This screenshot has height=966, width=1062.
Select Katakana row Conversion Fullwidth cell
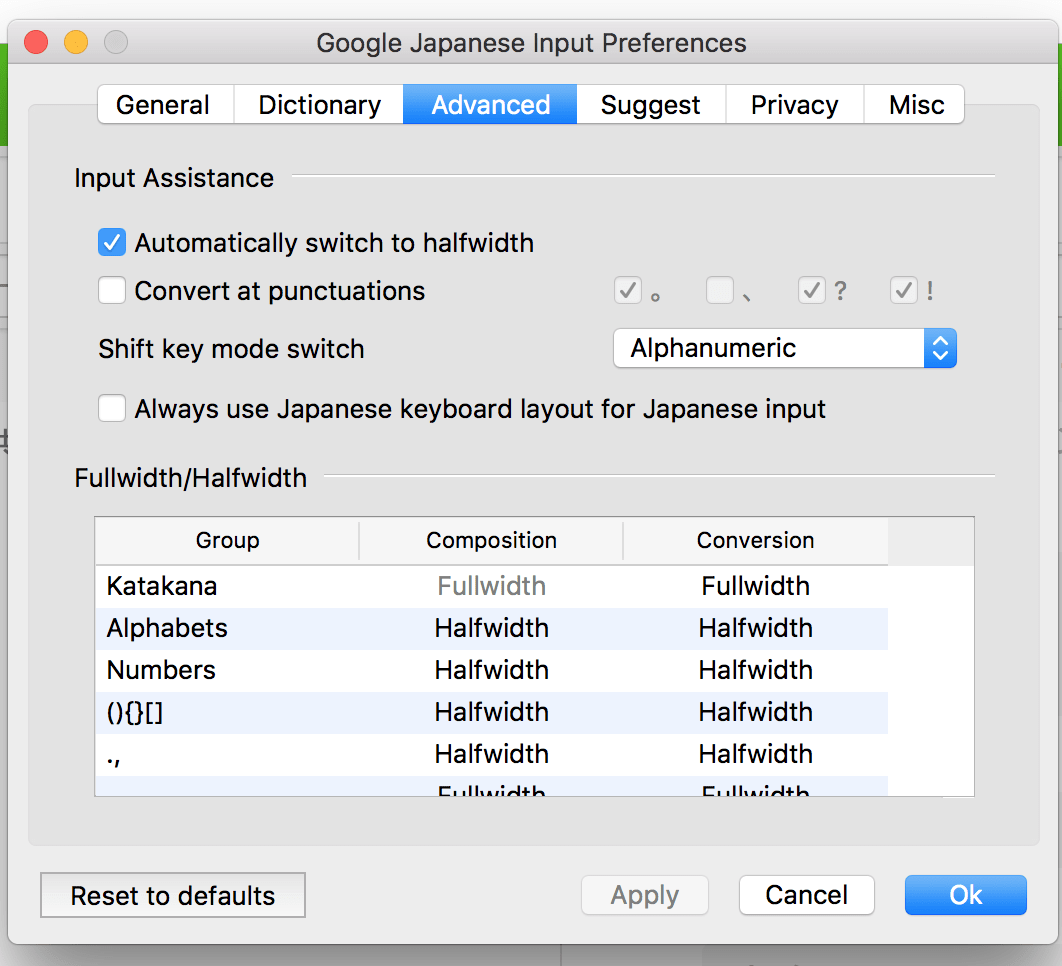coord(755,586)
